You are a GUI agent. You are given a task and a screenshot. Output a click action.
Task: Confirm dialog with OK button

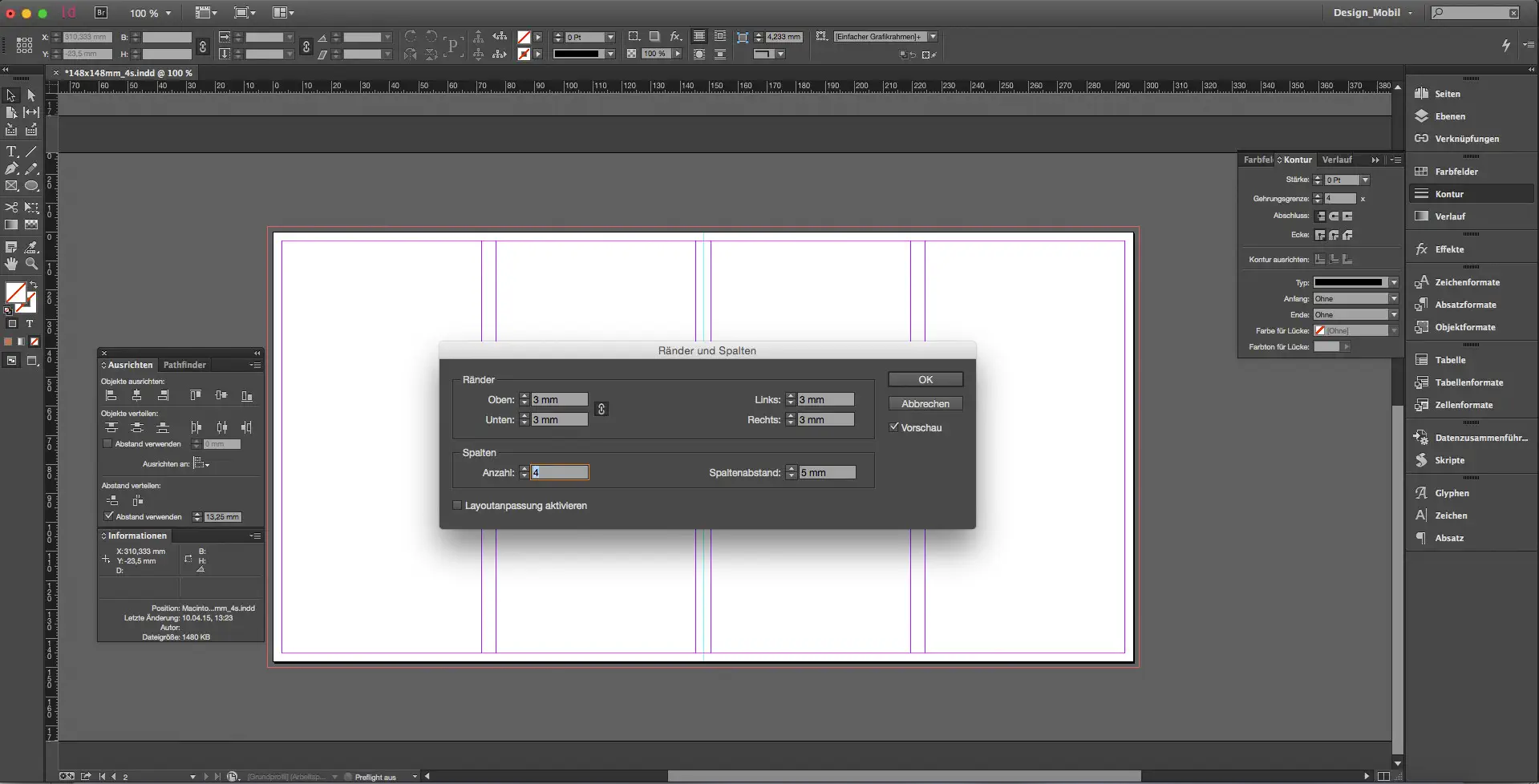pyautogui.click(x=925, y=380)
